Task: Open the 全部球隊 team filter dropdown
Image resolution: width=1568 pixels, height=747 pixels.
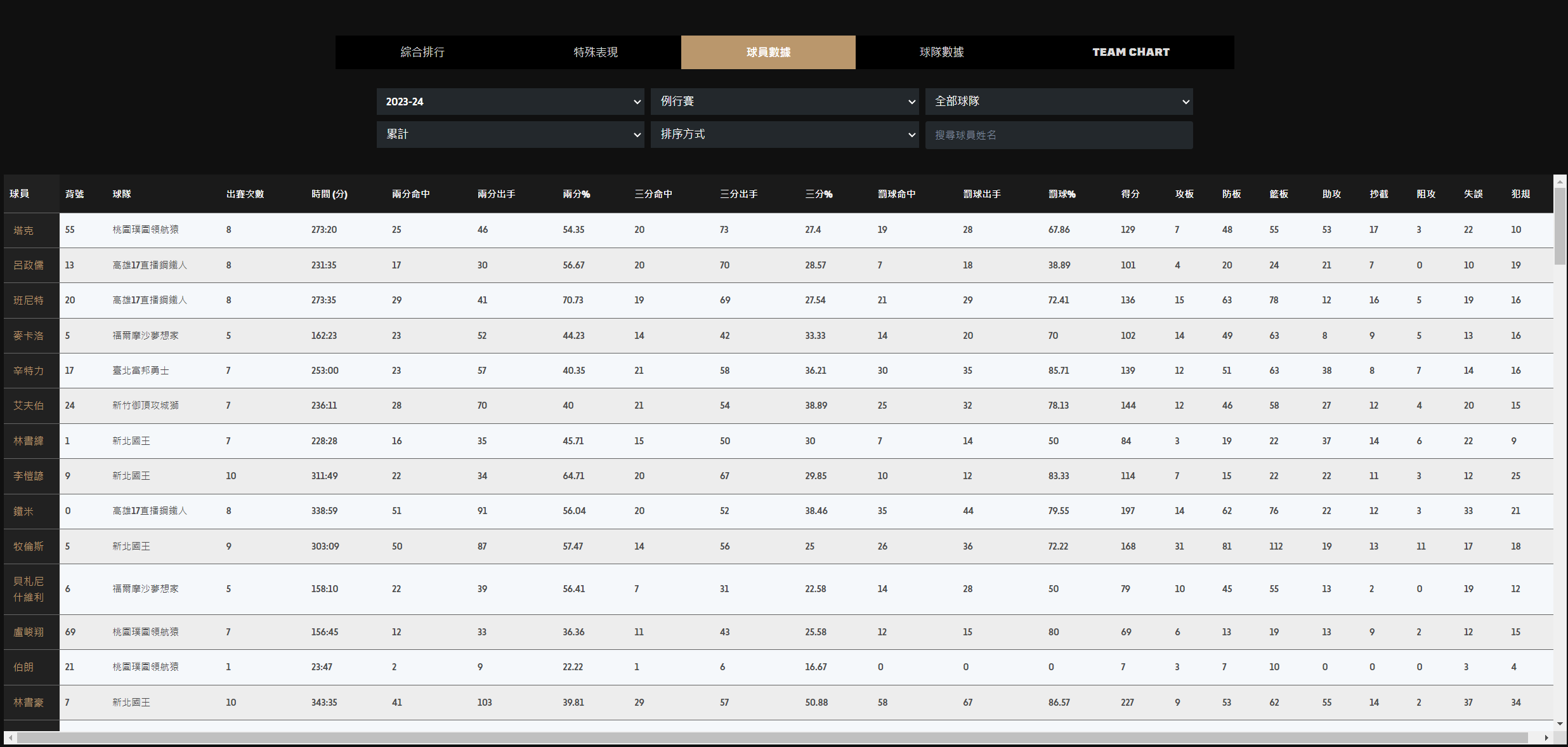Action: tap(1059, 102)
